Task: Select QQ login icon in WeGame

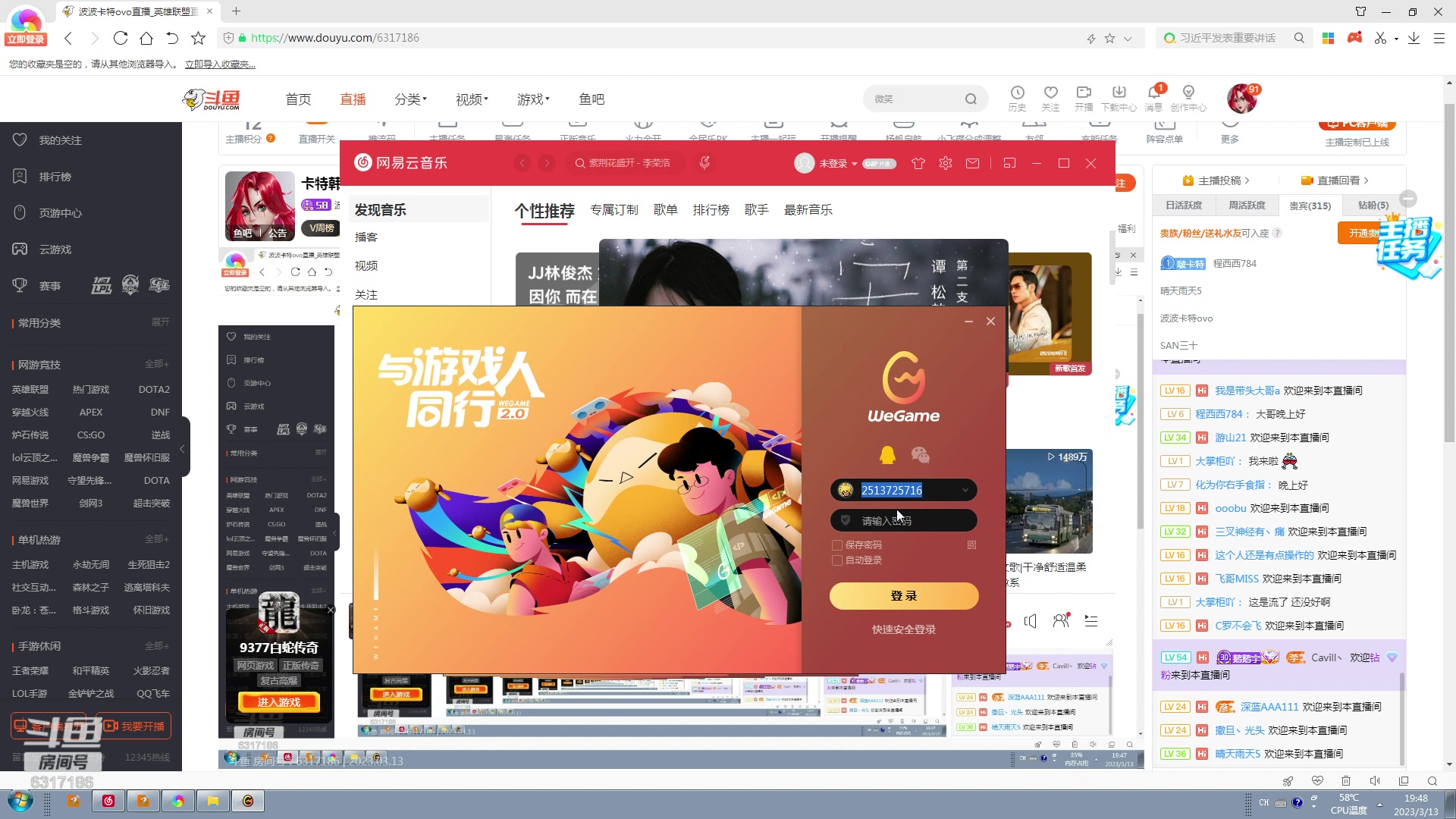Action: (x=887, y=454)
